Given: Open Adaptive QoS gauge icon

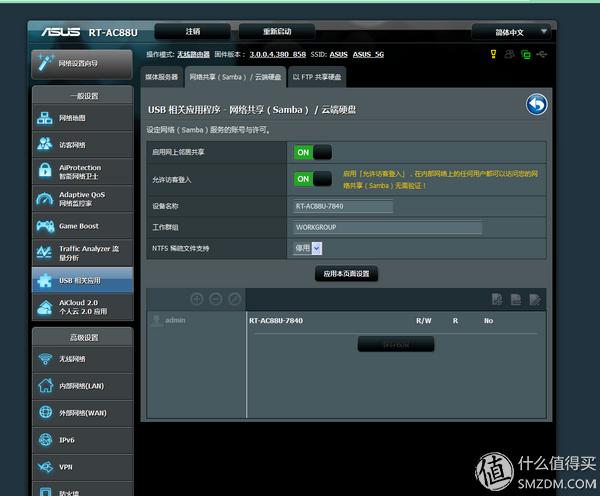Looking at the screenshot, I should point(45,199).
